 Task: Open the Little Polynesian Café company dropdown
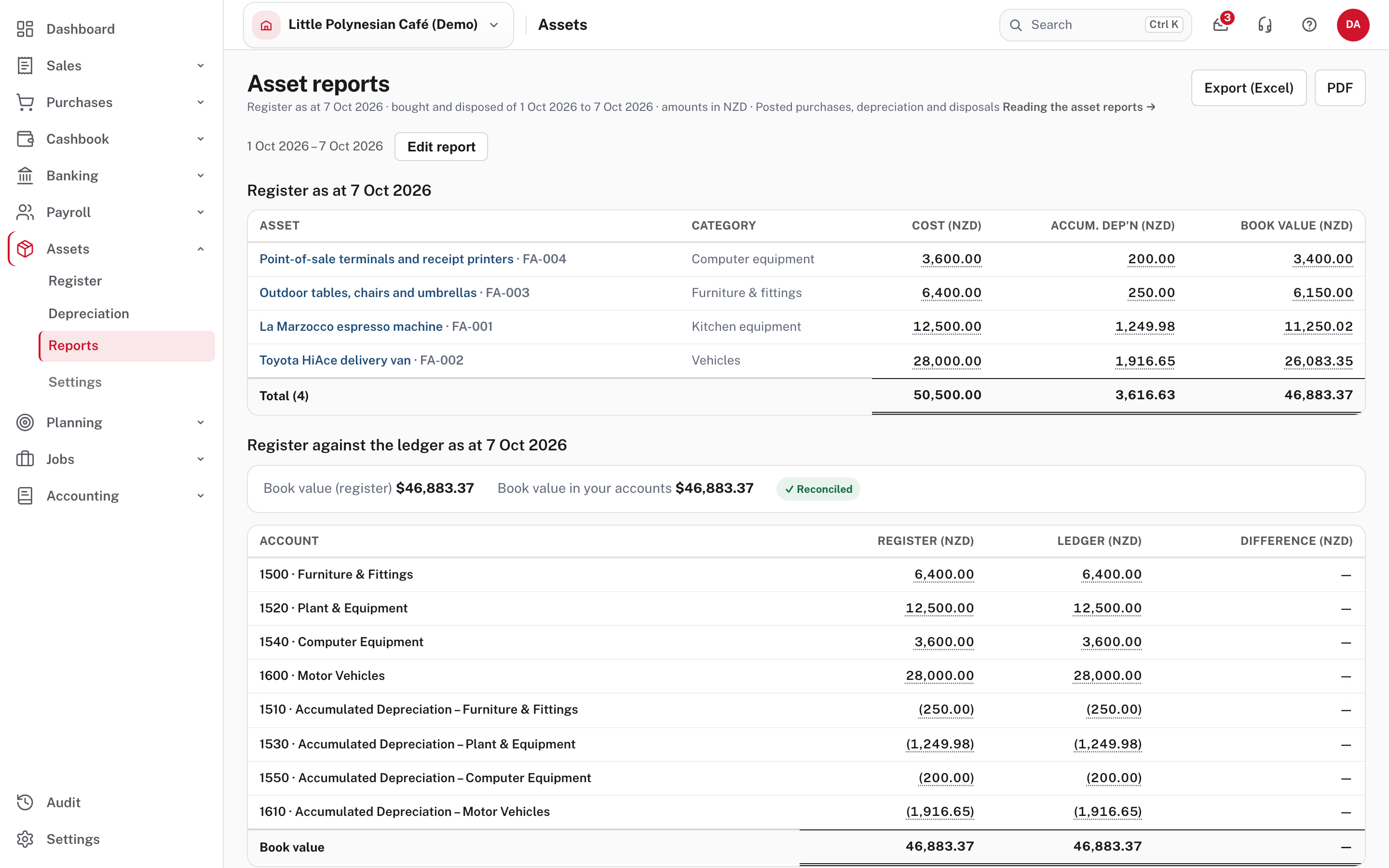tap(378, 25)
